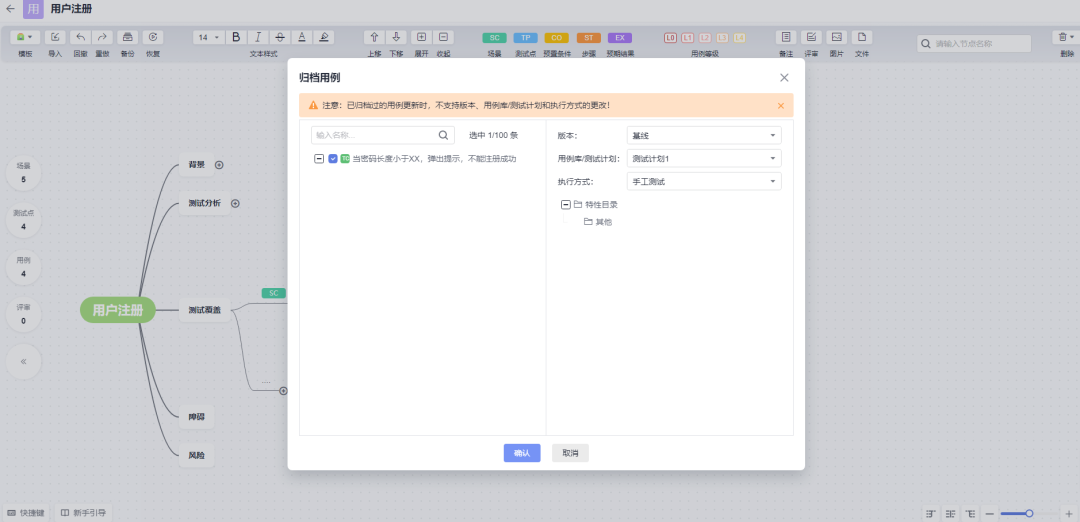This screenshot has width=1080, height=522.
Task: Apply the CO precondition tag
Action: [x=557, y=38]
